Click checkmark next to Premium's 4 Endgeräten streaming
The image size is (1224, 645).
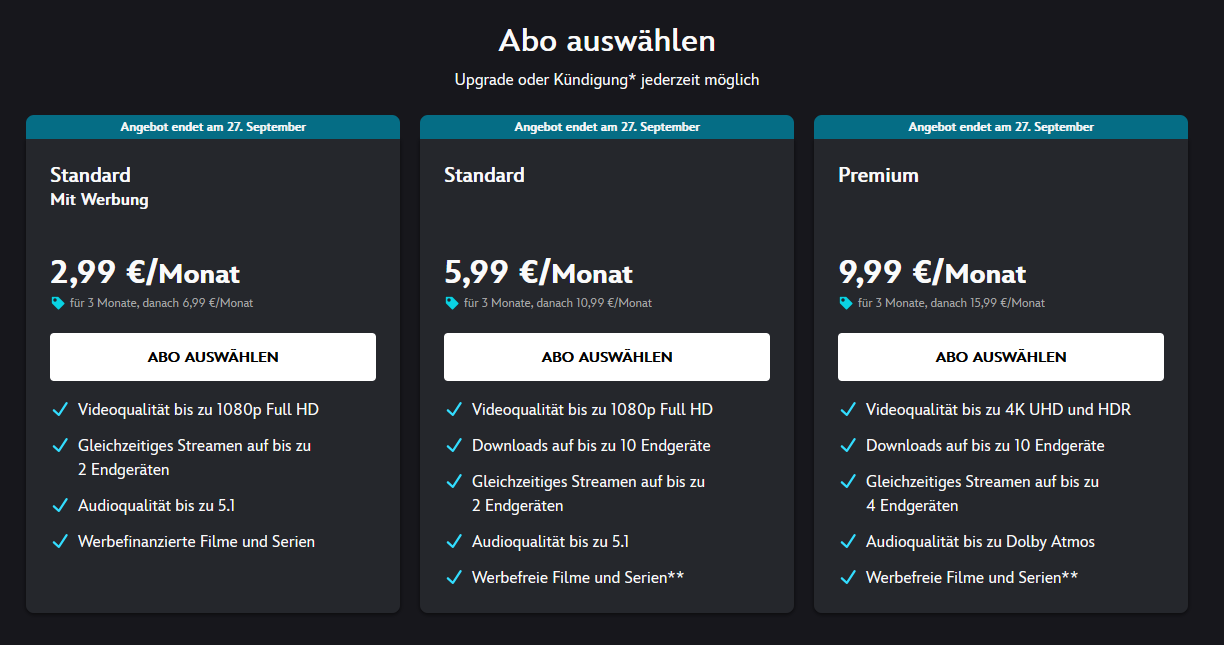point(847,482)
